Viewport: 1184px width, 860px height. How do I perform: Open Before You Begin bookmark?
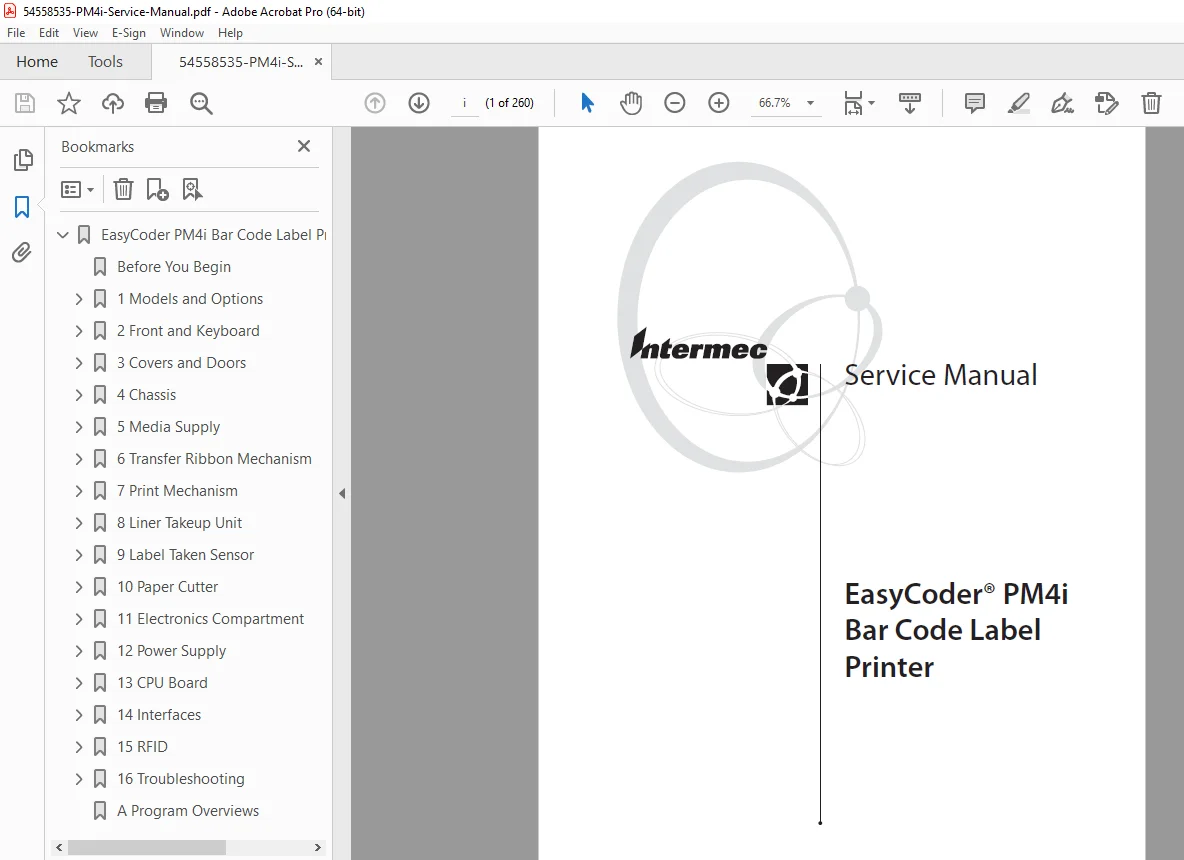click(174, 267)
